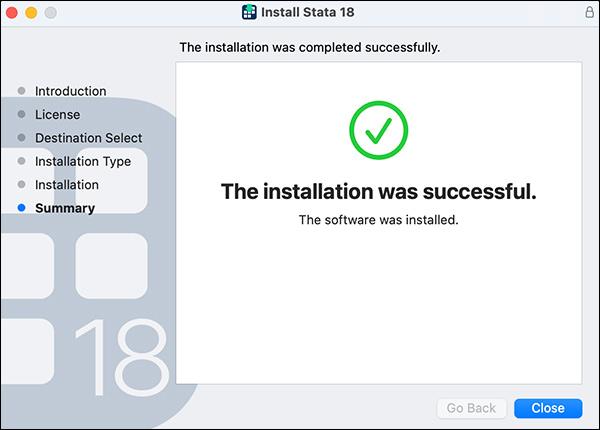Click the Go Back button
The width and height of the screenshot is (600, 430).
[471, 408]
